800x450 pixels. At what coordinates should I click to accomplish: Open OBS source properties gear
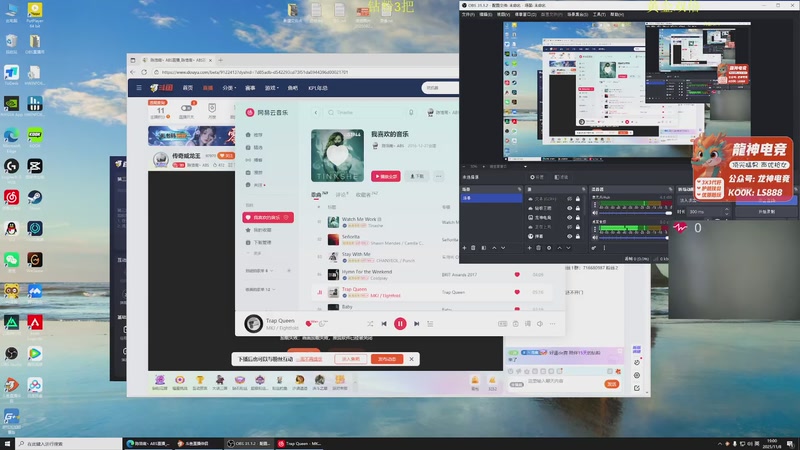point(549,248)
